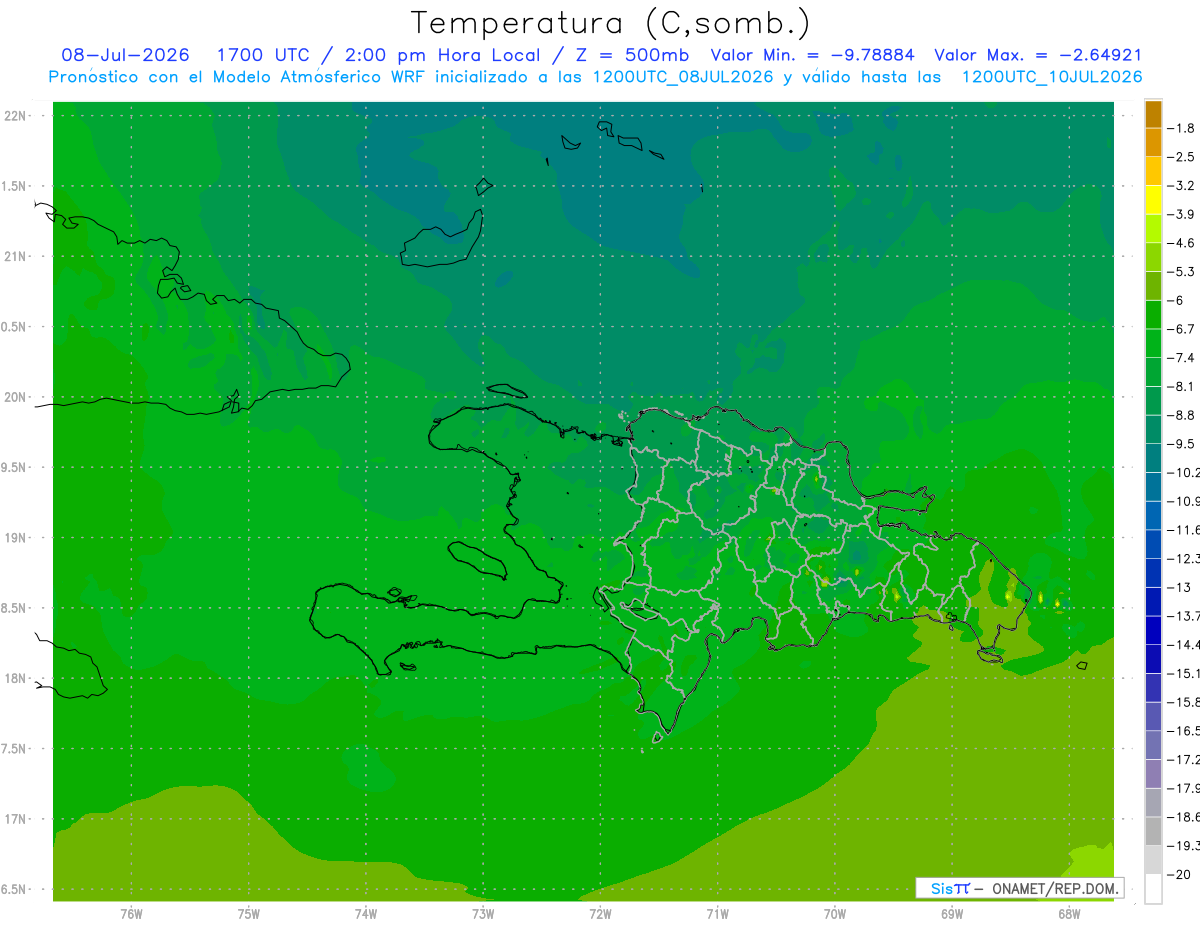Image resolution: width=1200 pixels, height=927 pixels.
Task: Click the "1200UTC_08JUL2026" initialization time
Action: click(683, 77)
